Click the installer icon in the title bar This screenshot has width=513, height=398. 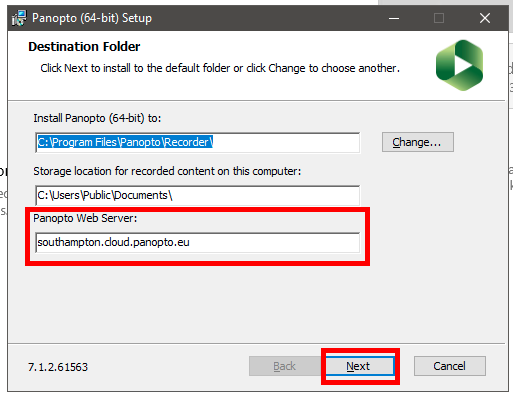19,18
